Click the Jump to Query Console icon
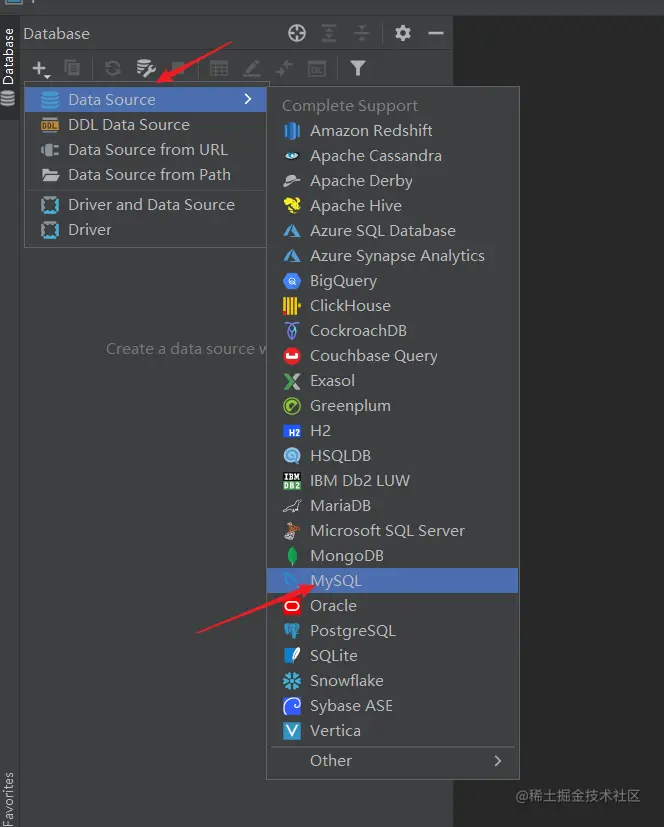This screenshot has height=827, width=664. 284,68
